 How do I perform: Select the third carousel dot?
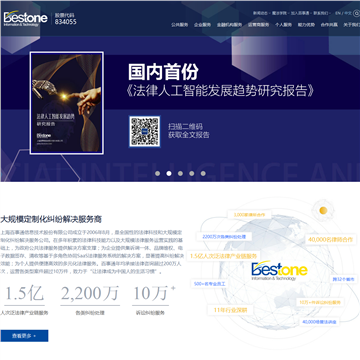[180, 173]
